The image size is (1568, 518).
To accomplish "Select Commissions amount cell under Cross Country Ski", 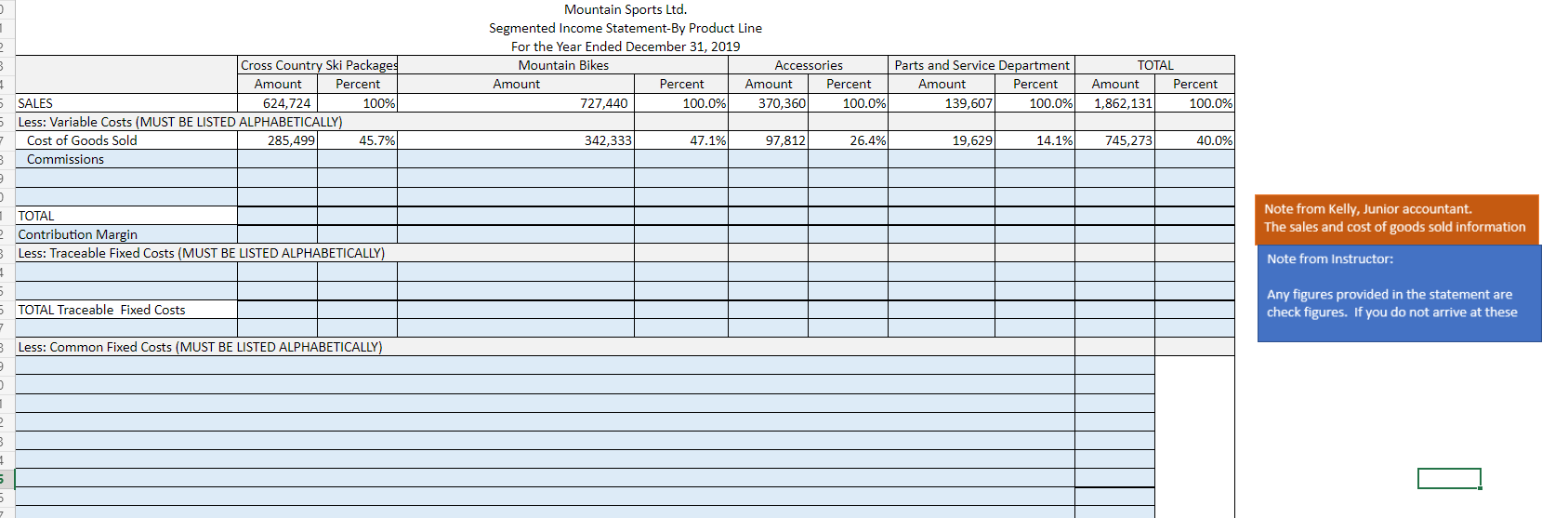I will [x=278, y=159].
